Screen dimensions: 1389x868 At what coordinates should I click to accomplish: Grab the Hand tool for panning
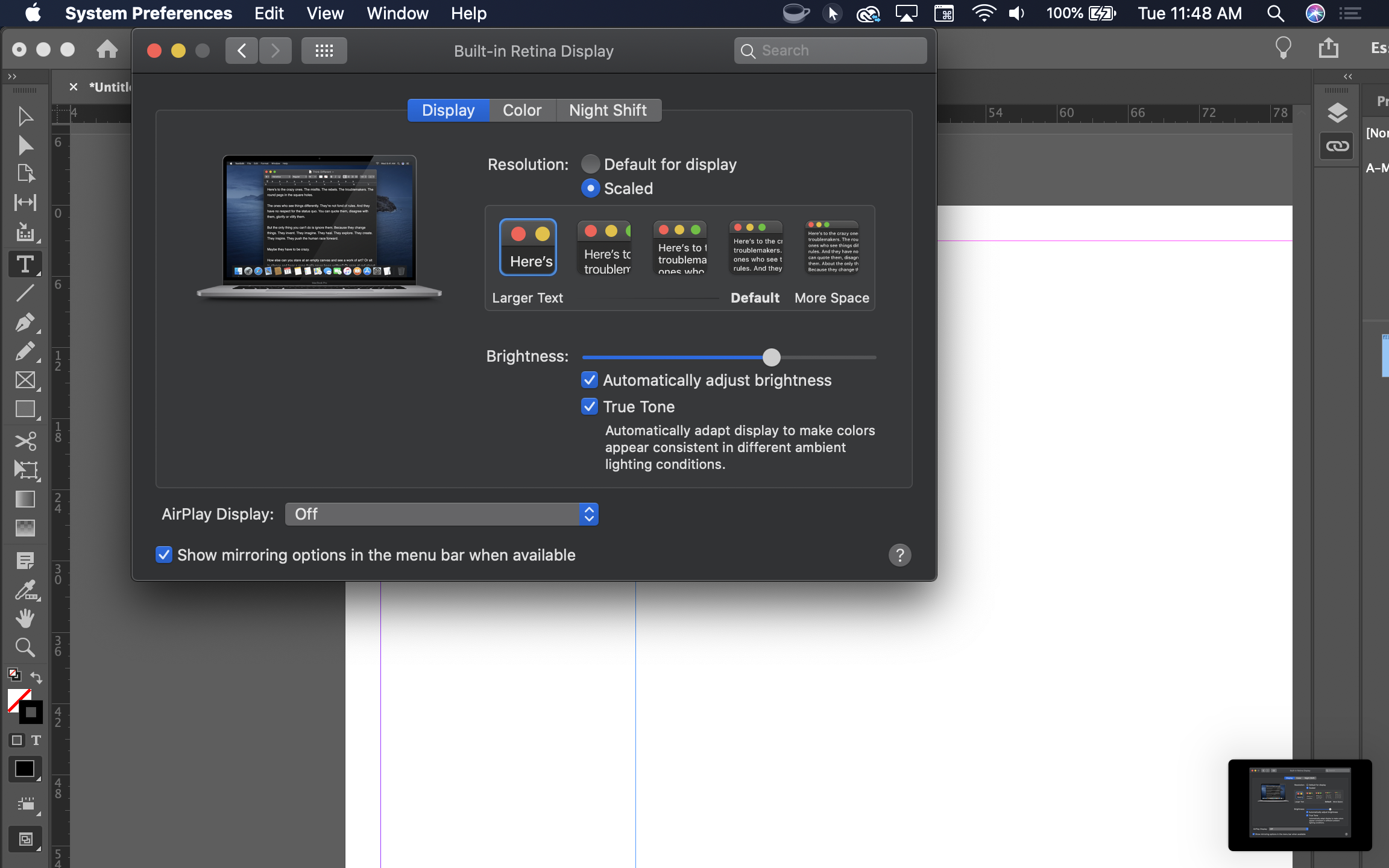pos(25,618)
